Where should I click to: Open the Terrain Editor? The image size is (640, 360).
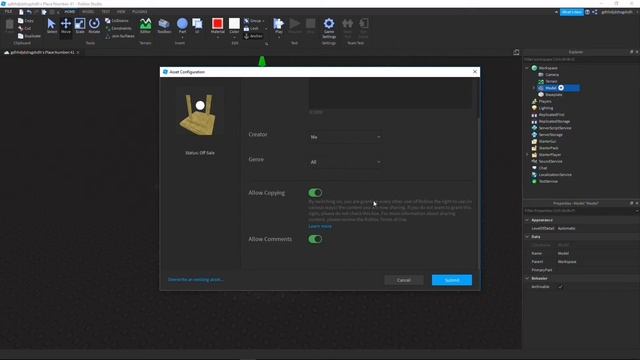(x=145, y=26)
